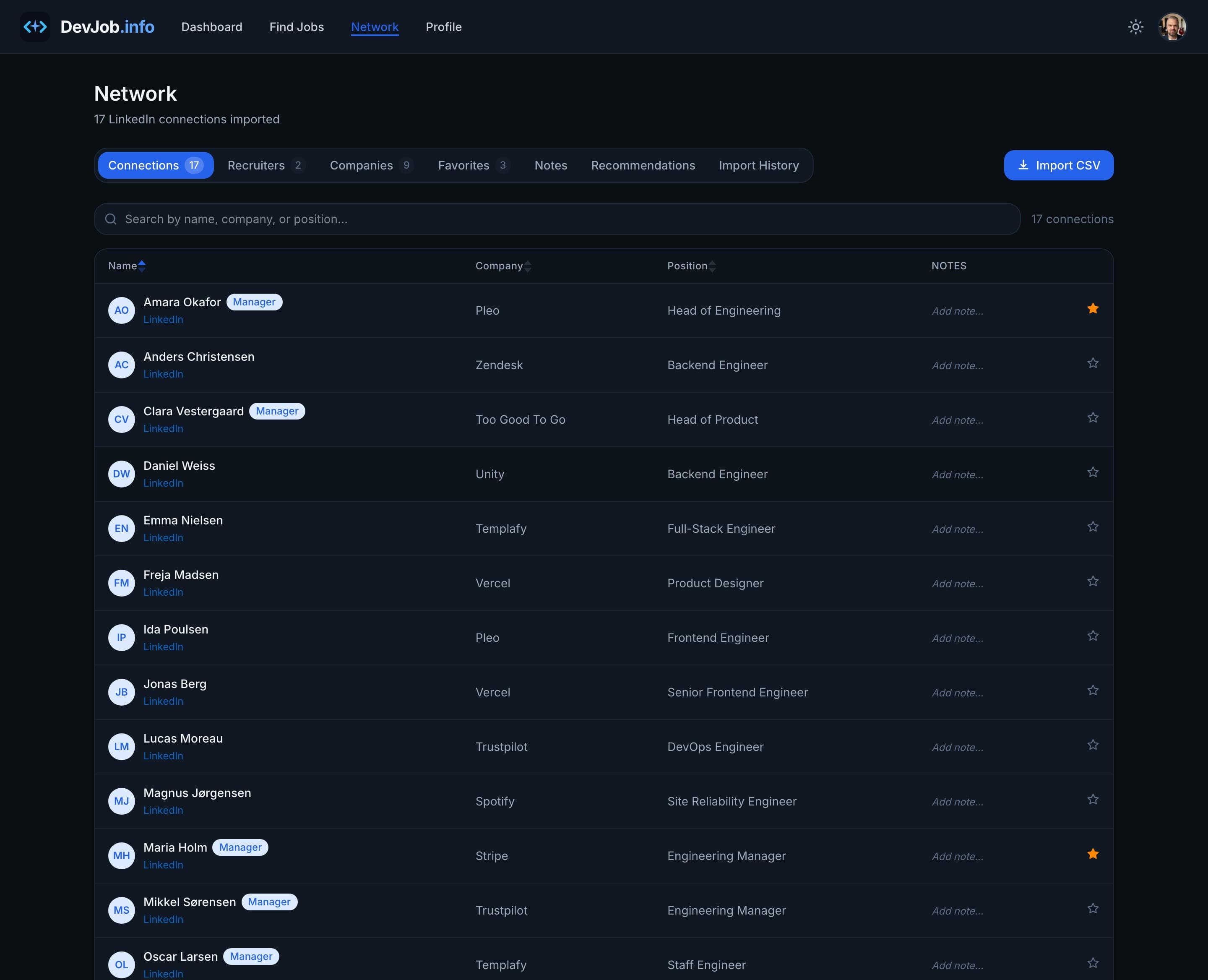1208x980 pixels.
Task: Click the AC avatar for Anders Christensen
Action: 121,365
